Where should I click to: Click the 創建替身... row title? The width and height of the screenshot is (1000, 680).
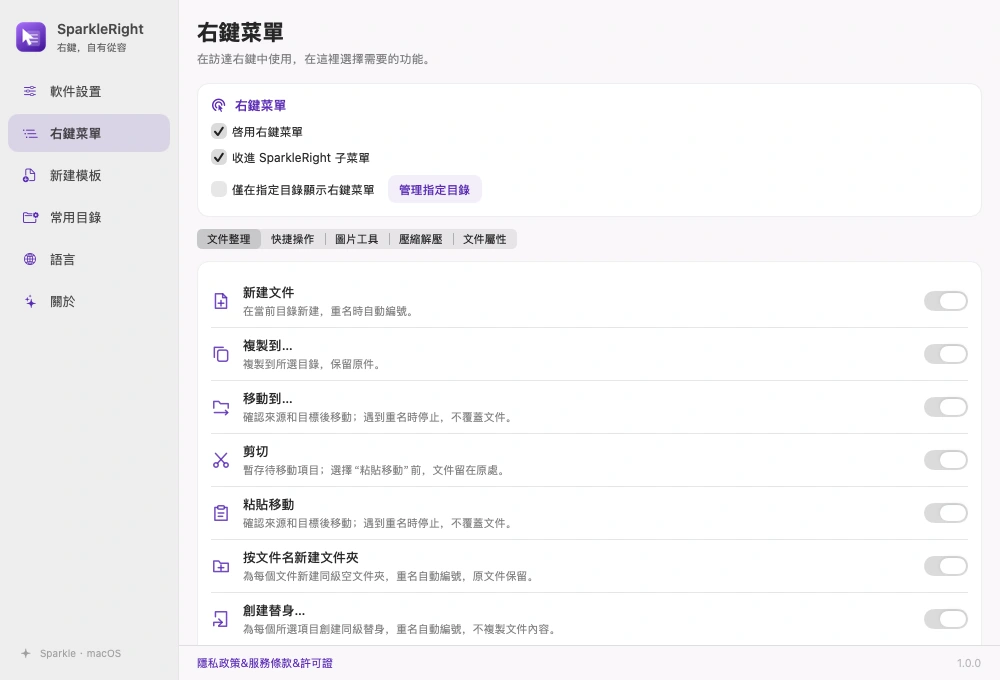(274, 610)
